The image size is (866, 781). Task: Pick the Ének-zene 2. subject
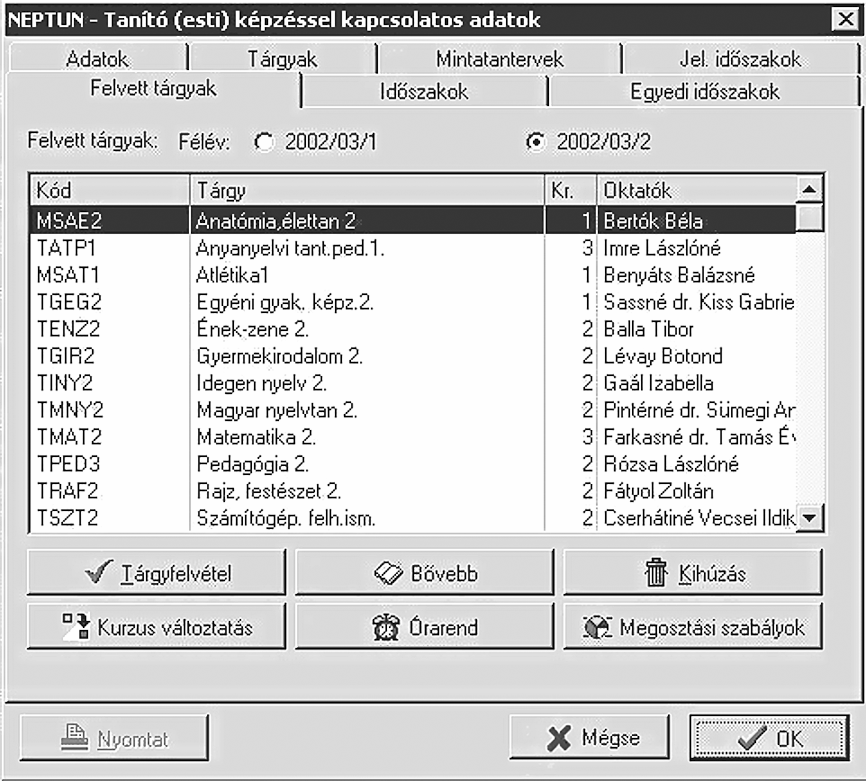tap(252, 329)
